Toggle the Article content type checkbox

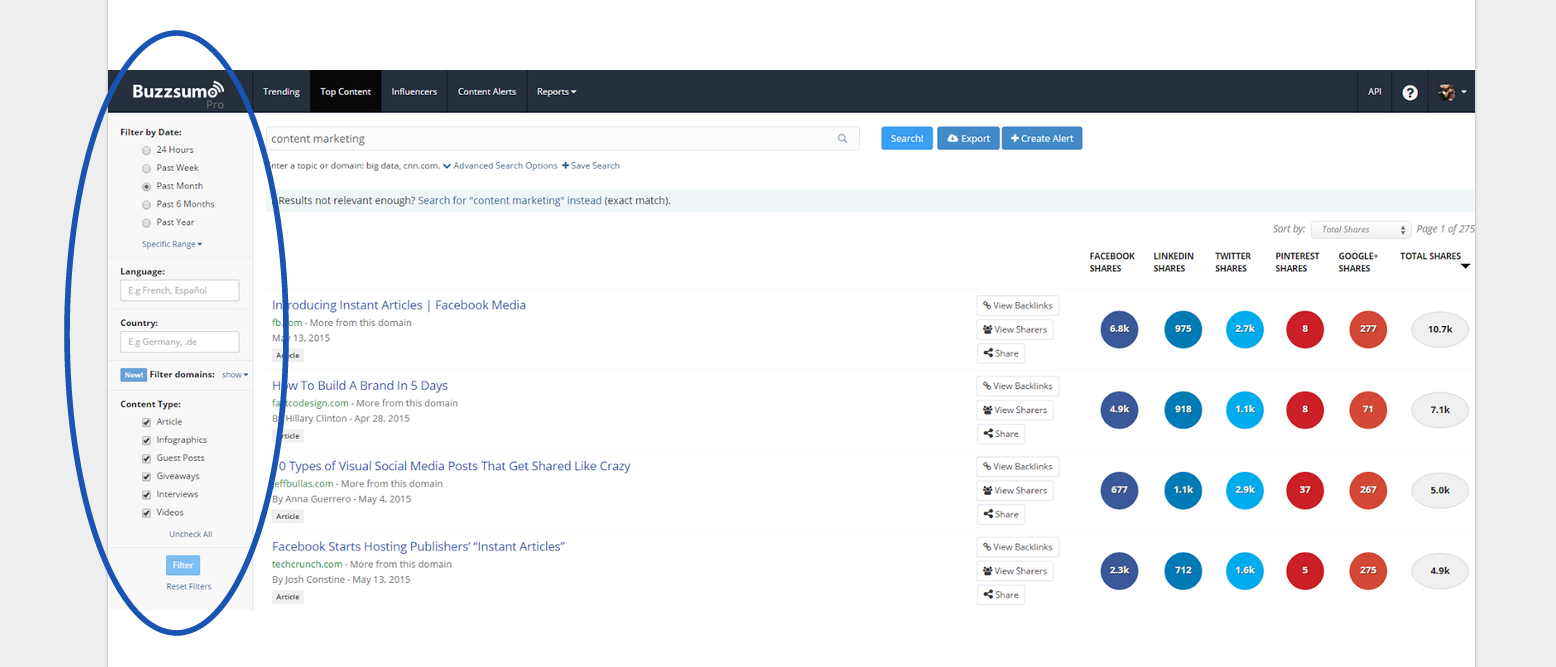(x=147, y=422)
